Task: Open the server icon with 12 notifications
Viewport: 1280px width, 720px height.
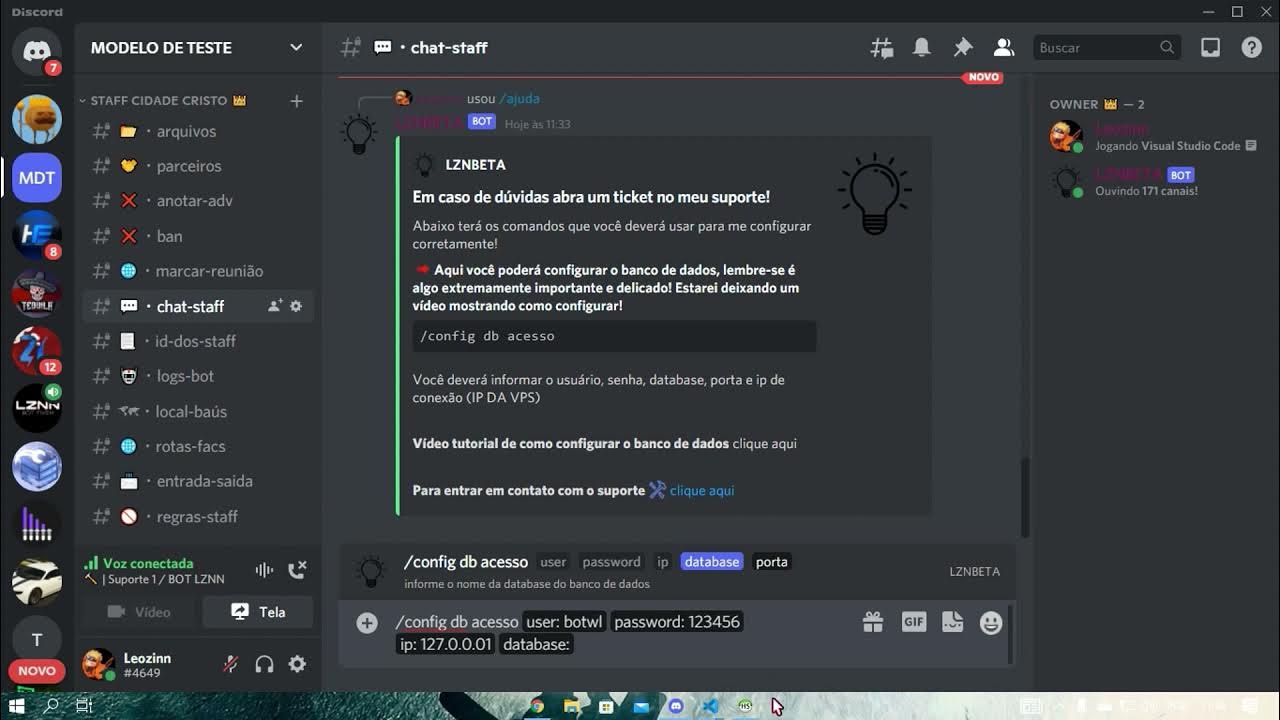Action: [37, 351]
